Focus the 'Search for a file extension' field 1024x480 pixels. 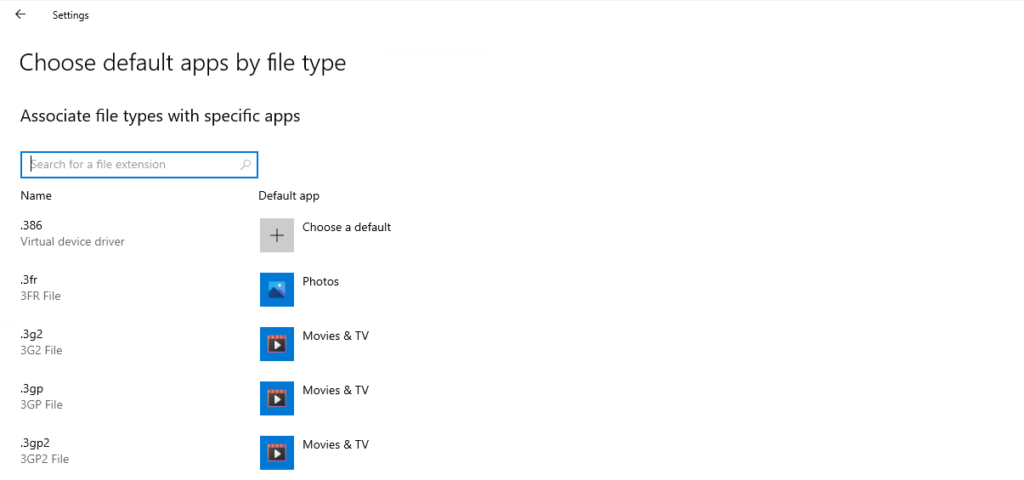130,164
